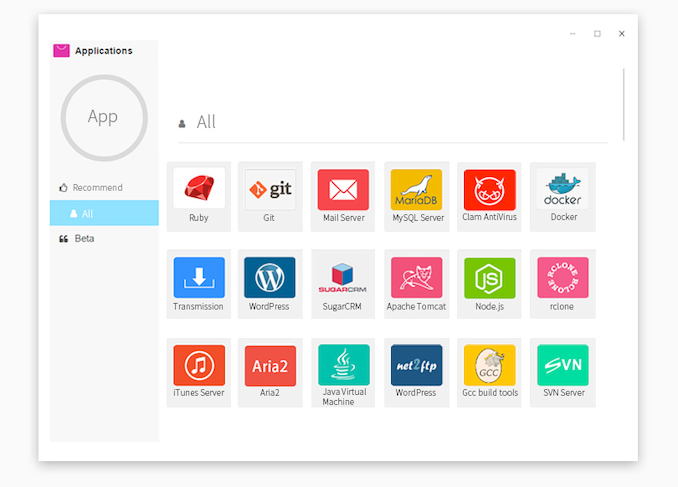Open Mail Server app

tap(343, 190)
